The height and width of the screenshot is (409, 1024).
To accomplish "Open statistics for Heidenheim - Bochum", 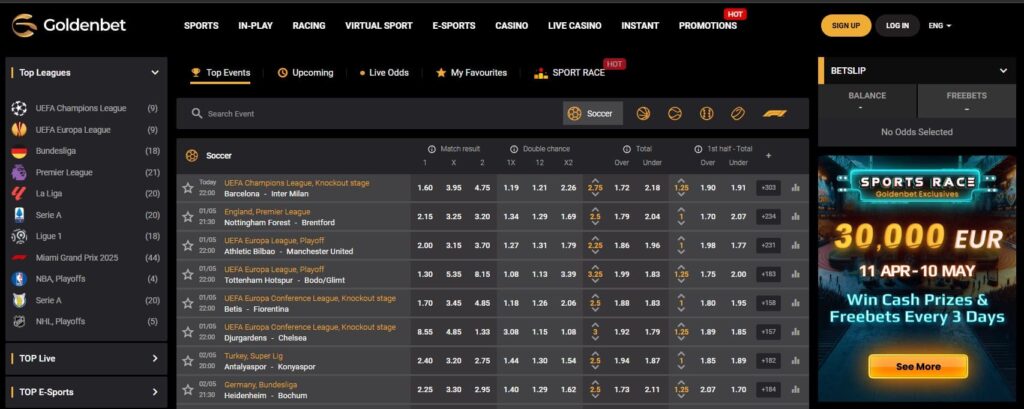I will click(795, 389).
